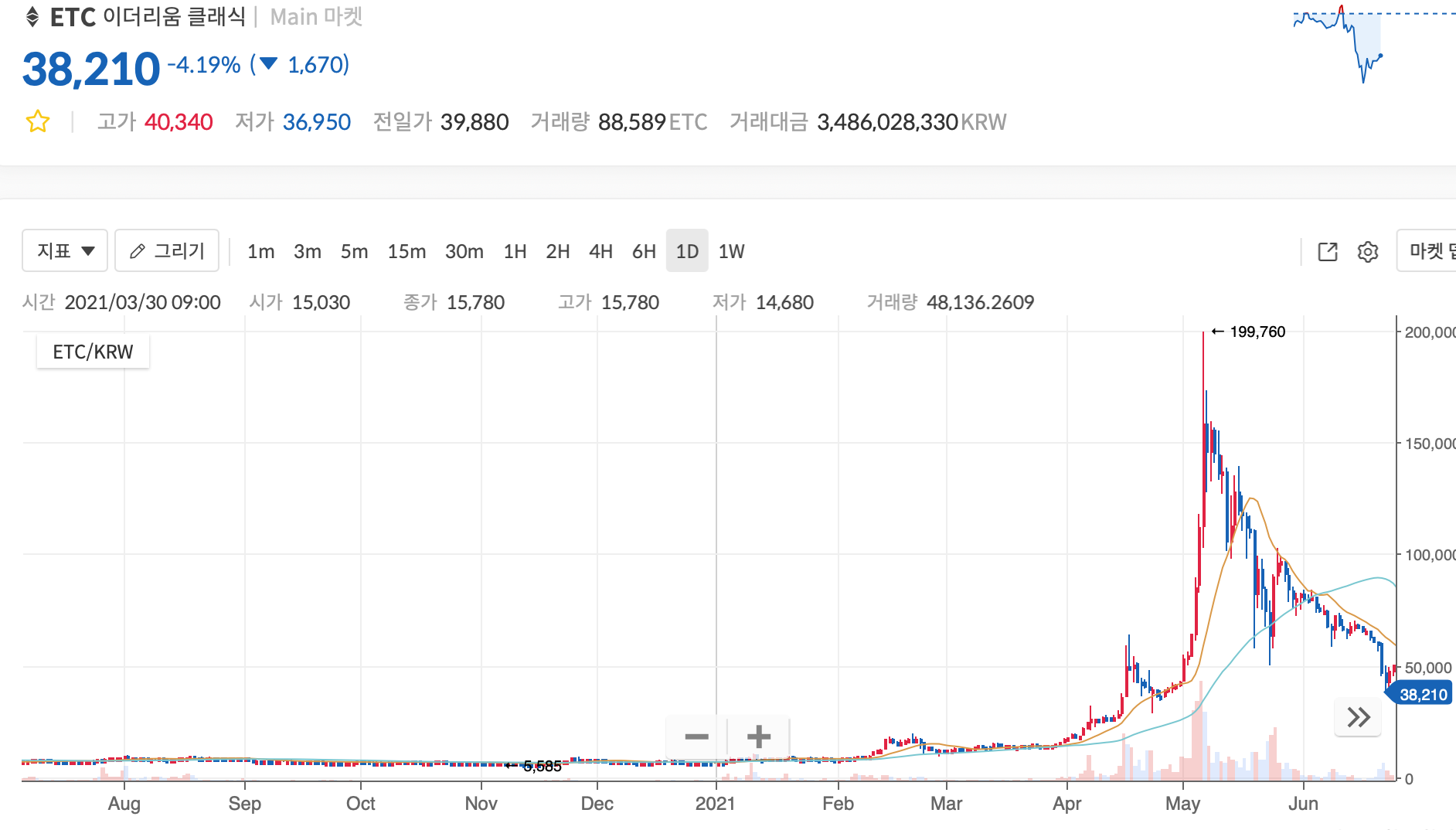
Task: Click the 5,585 low price marker
Action: coord(534,766)
